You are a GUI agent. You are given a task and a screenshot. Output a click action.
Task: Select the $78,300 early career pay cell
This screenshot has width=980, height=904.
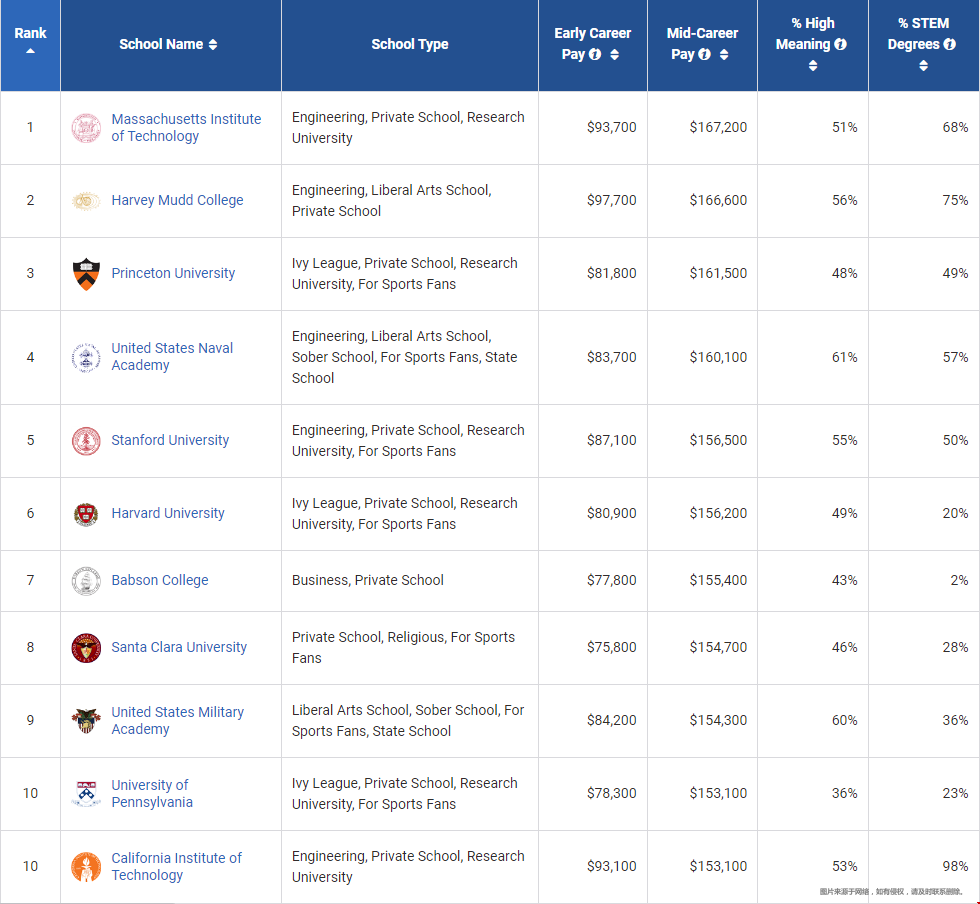593,794
